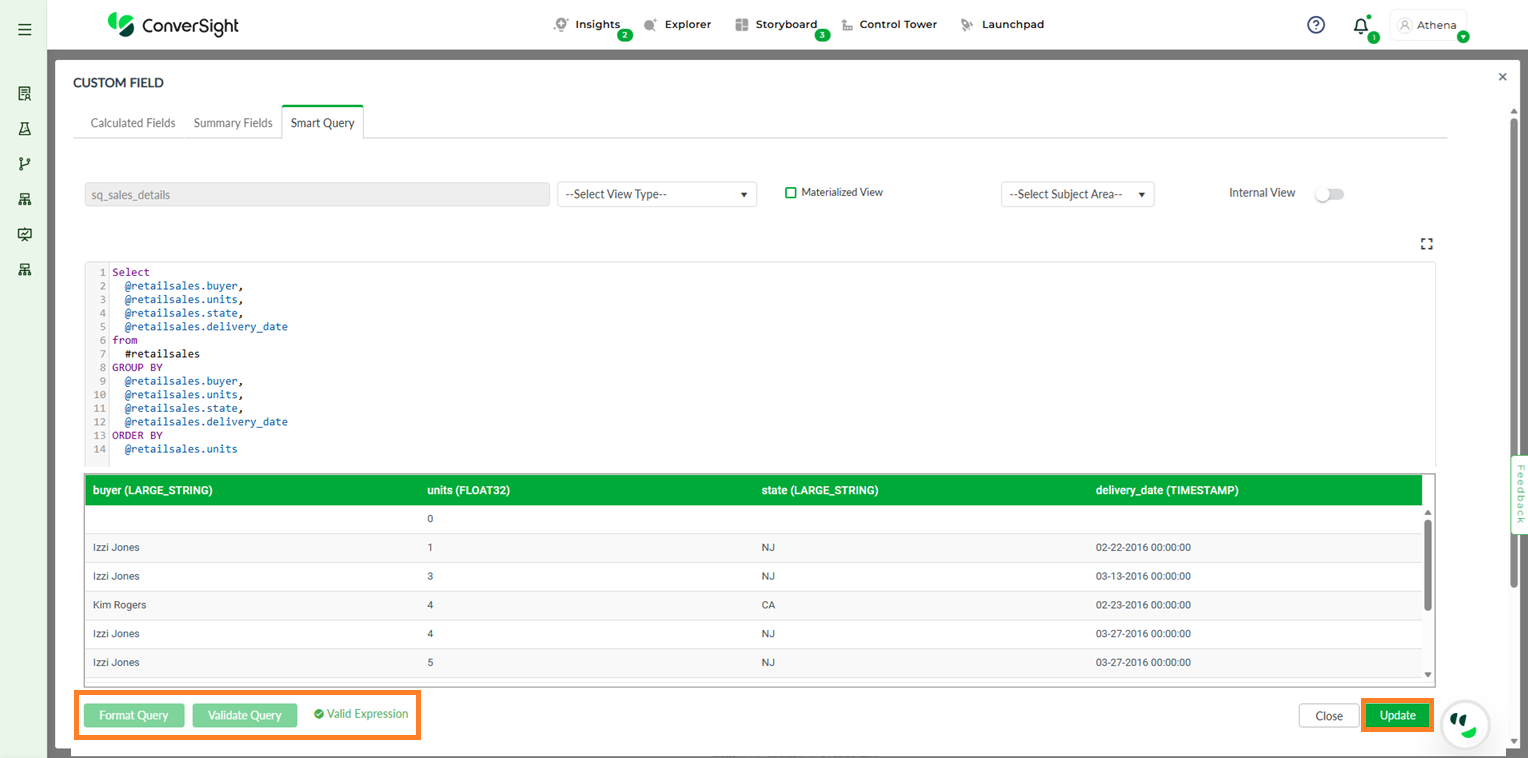This screenshot has height=758, width=1528.
Task: Click the scroll down arrow of results table
Action: (x=1428, y=675)
